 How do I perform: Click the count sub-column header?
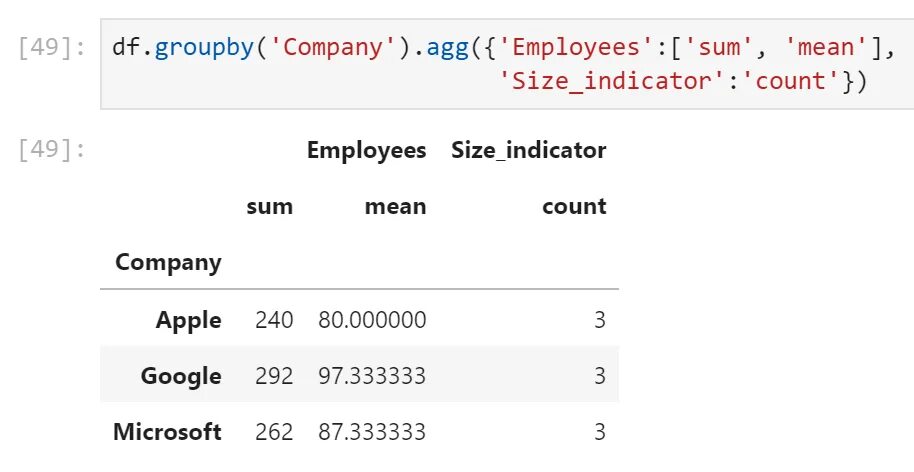[x=574, y=206]
